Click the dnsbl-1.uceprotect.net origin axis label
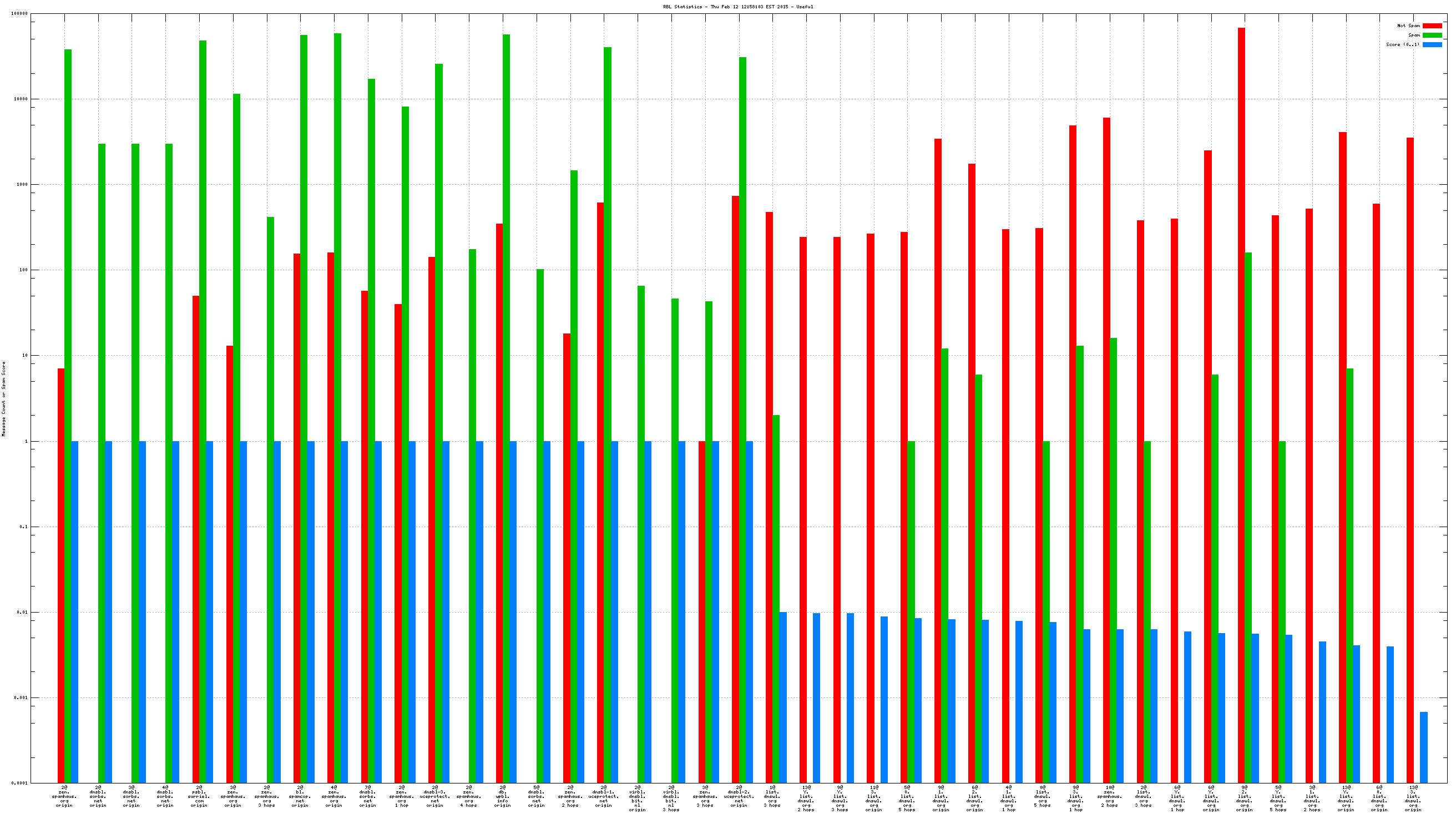 [604, 796]
